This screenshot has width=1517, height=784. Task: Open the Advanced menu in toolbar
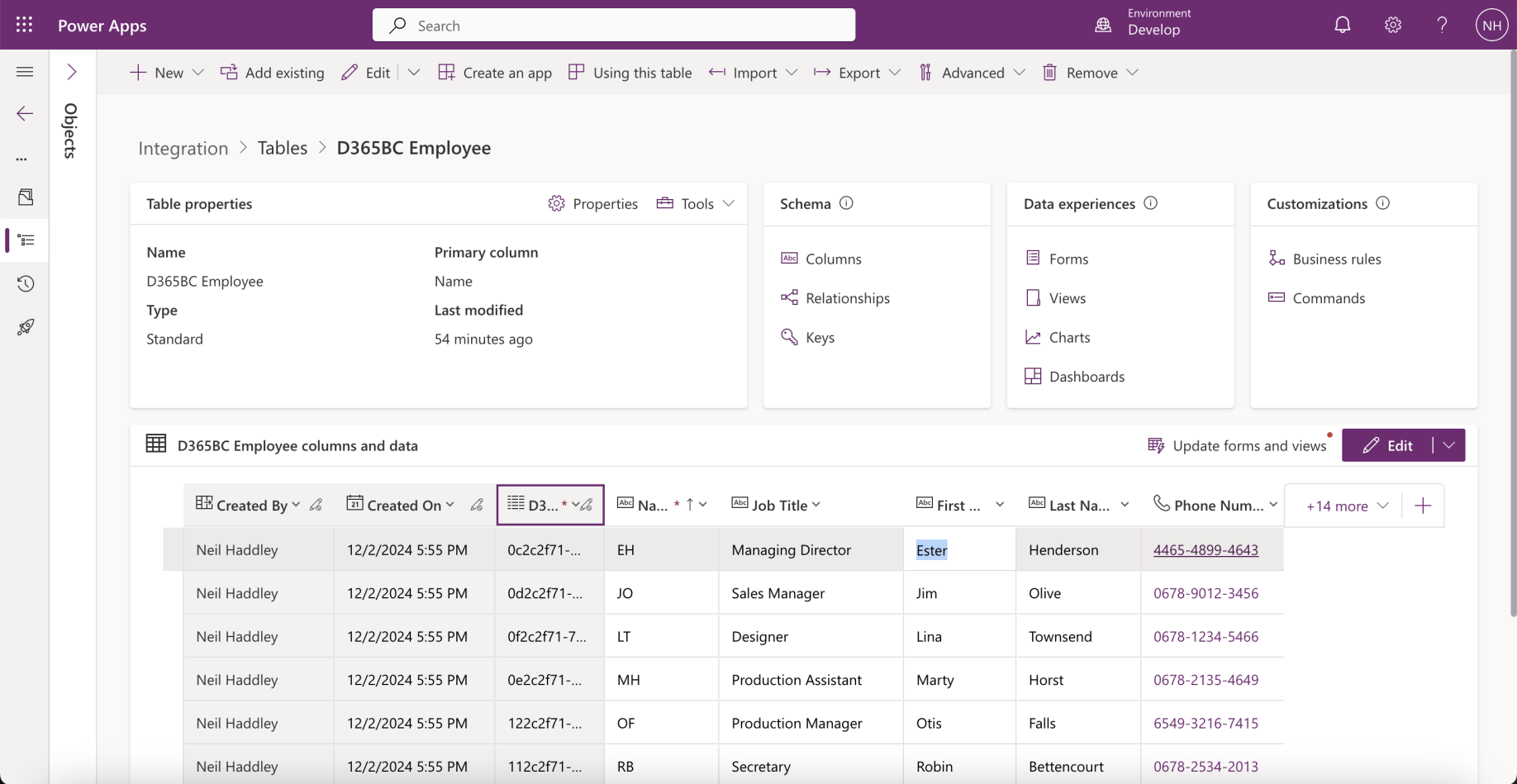972,73
